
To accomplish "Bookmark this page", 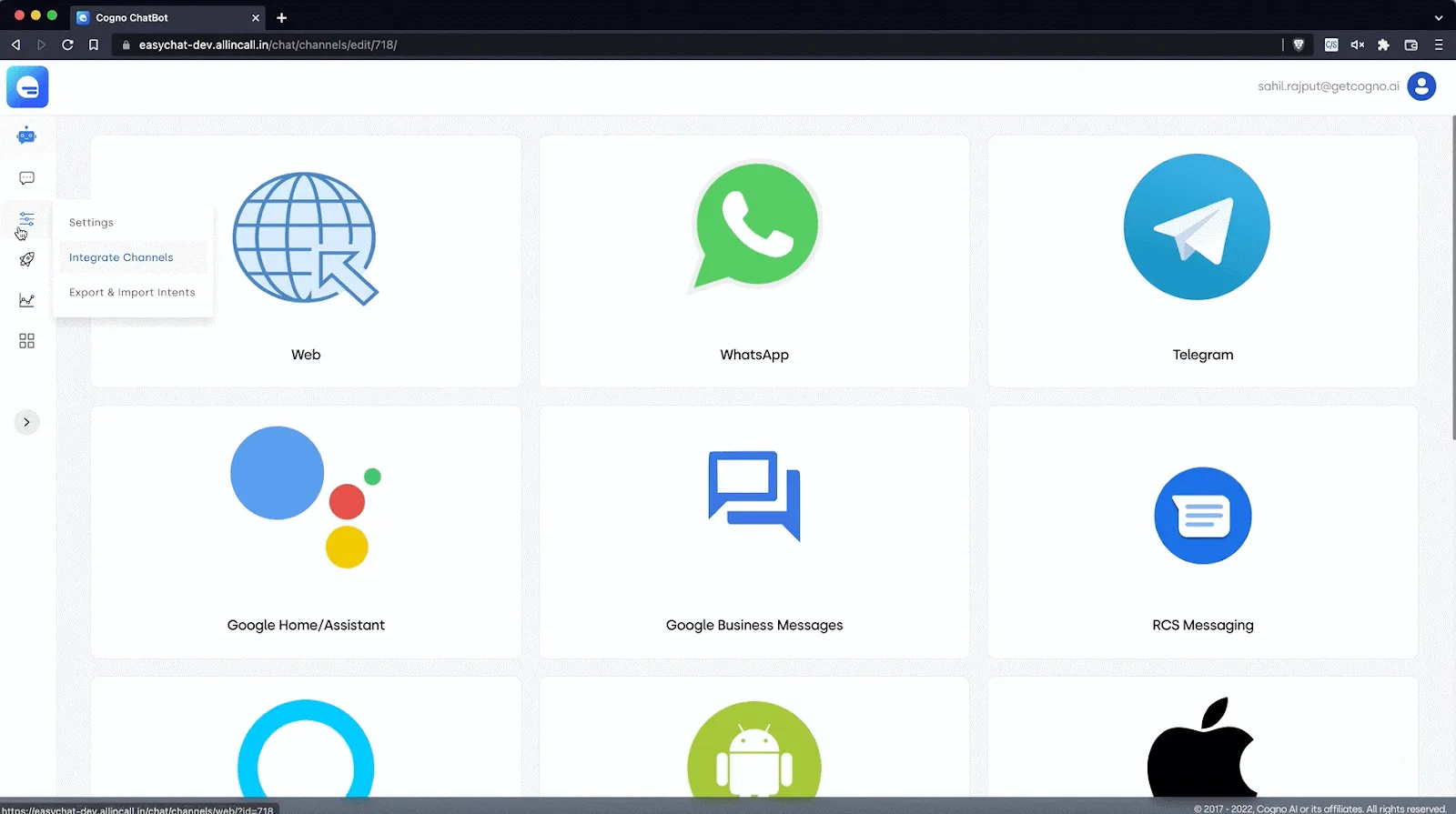I will pyautogui.click(x=93, y=45).
